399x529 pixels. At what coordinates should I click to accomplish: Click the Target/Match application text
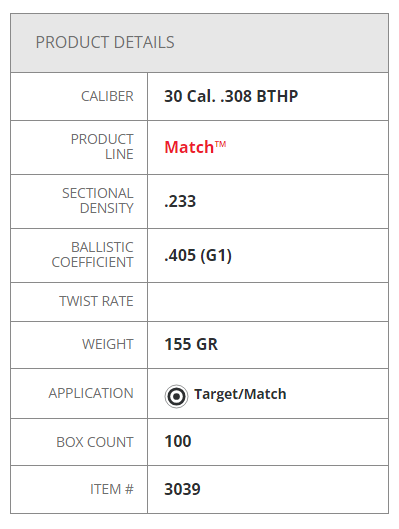click(x=240, y=394)
